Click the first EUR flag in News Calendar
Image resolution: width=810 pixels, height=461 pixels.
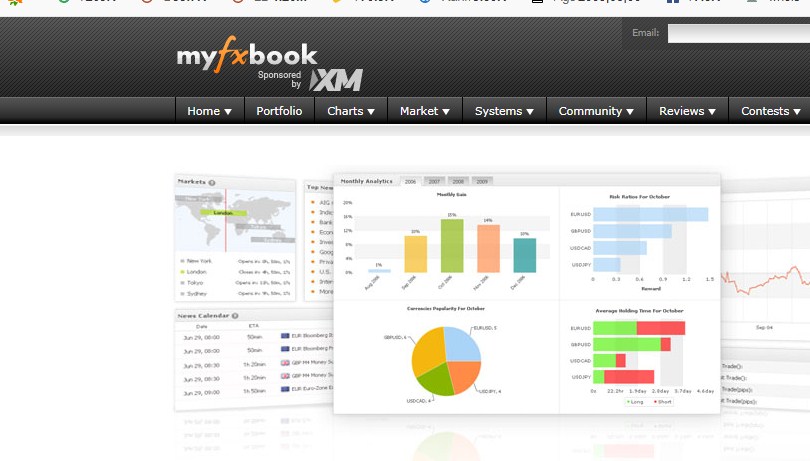tap(286, 337)
